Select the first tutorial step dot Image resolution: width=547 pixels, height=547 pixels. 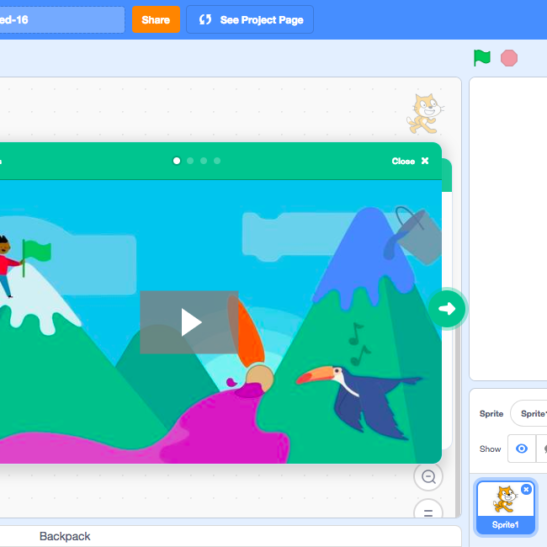tap(177, 161)
